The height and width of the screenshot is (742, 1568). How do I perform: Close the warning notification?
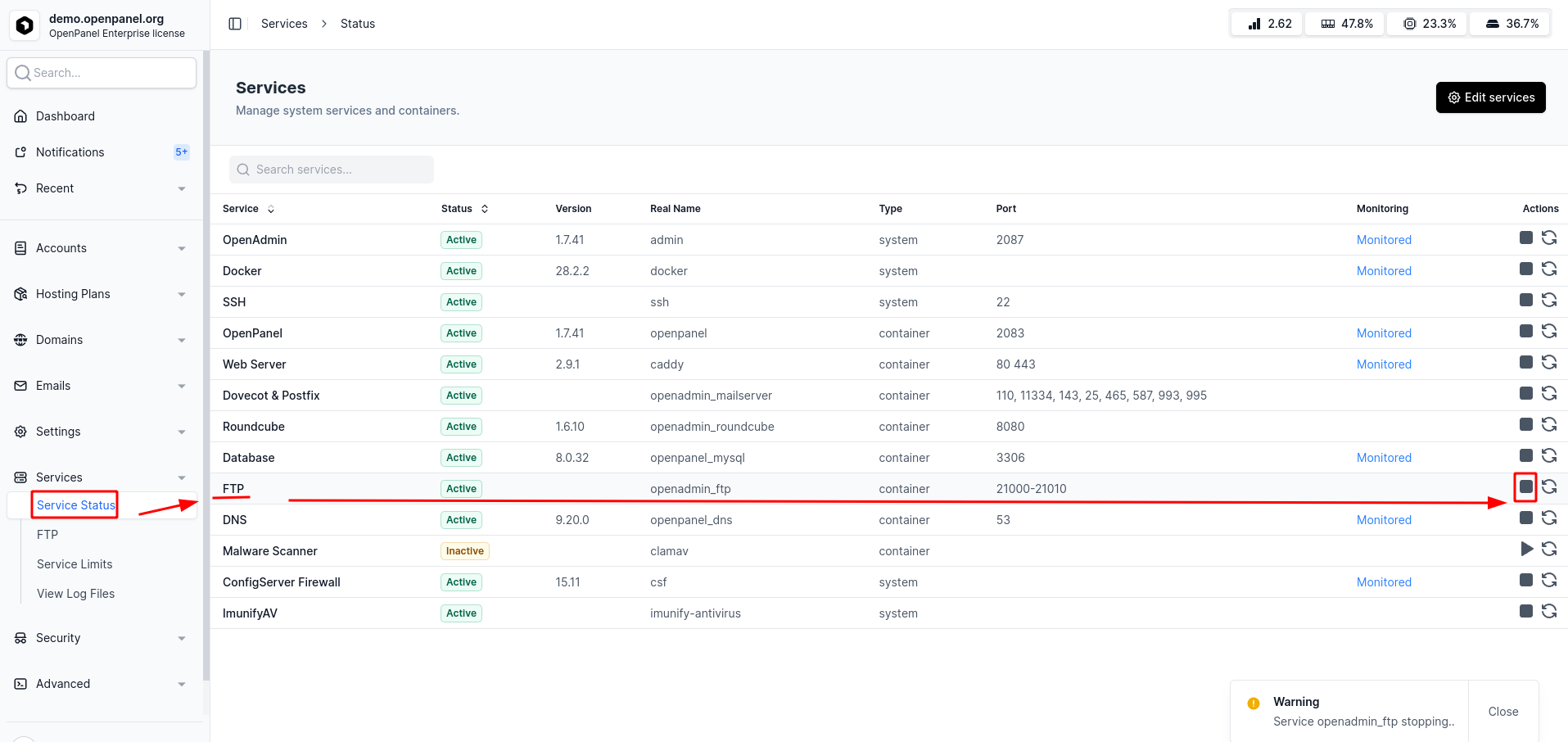pos(1503,712)
